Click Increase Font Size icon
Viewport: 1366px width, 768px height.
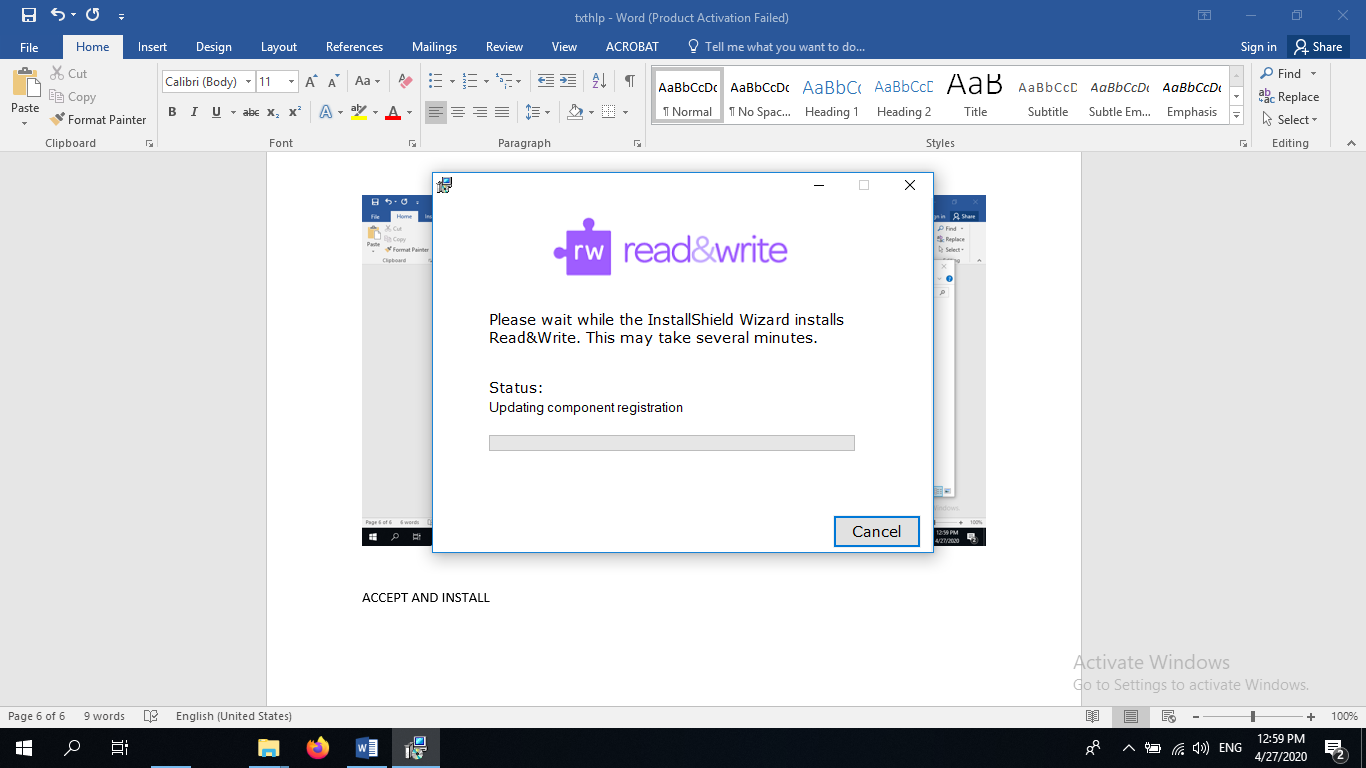pos(311,81)
